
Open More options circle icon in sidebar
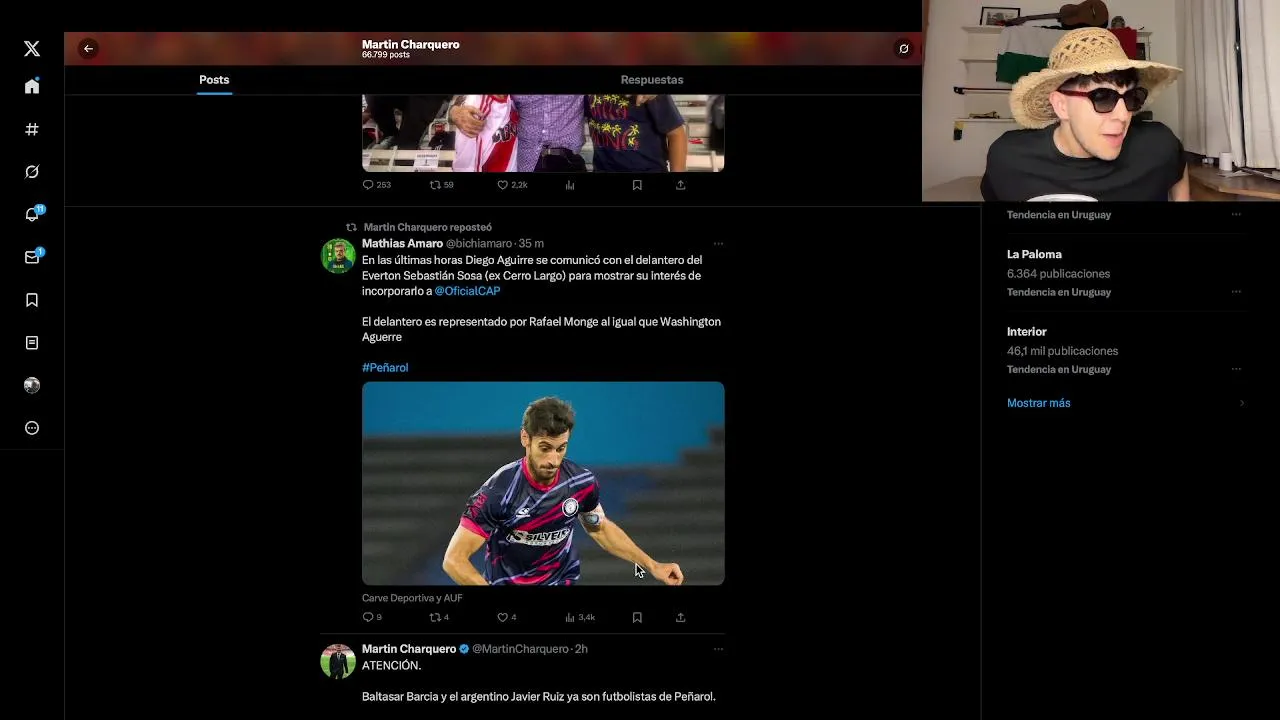point(32,428)
